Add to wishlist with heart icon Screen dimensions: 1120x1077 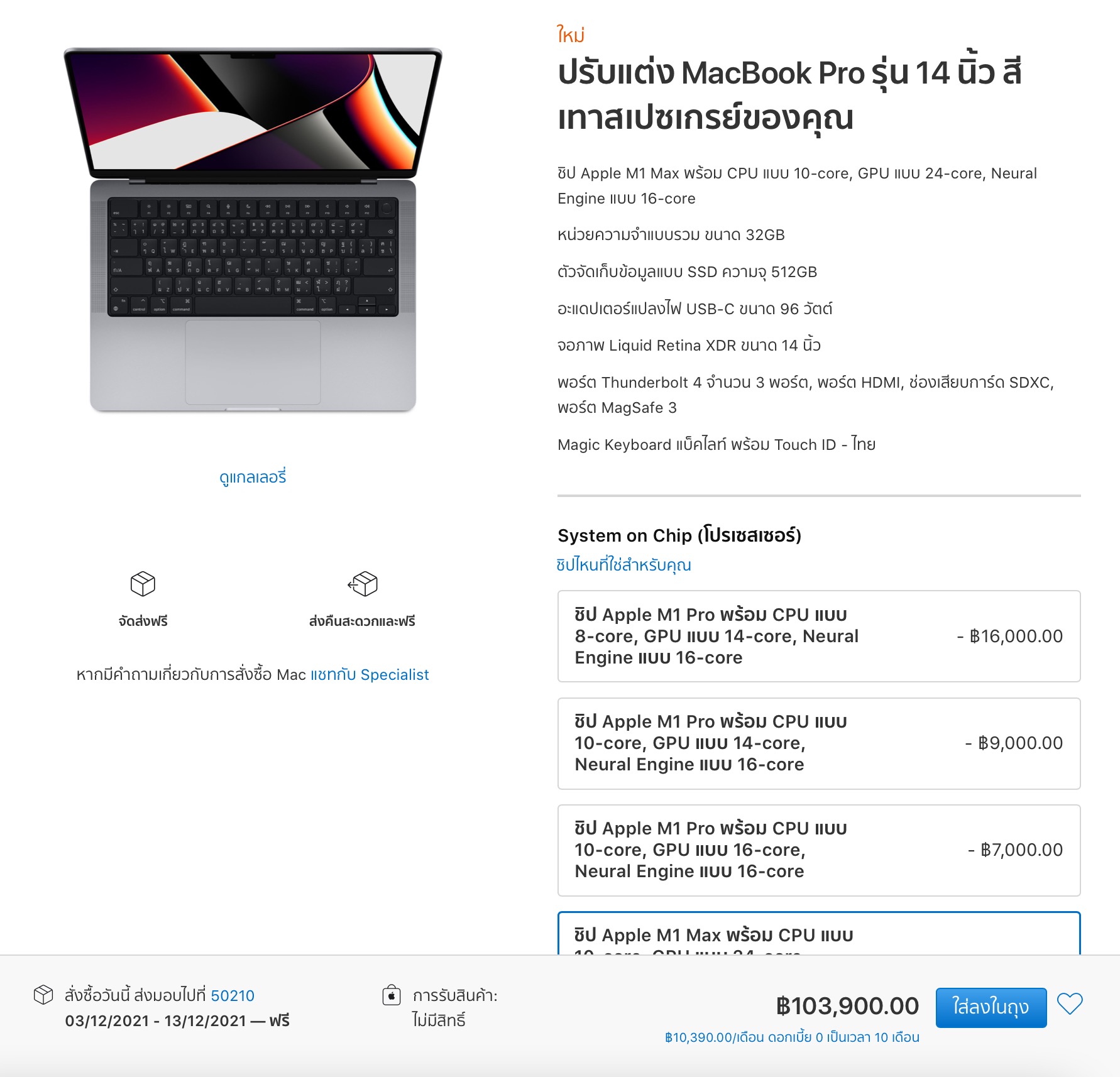[x=1070, y=1004]
